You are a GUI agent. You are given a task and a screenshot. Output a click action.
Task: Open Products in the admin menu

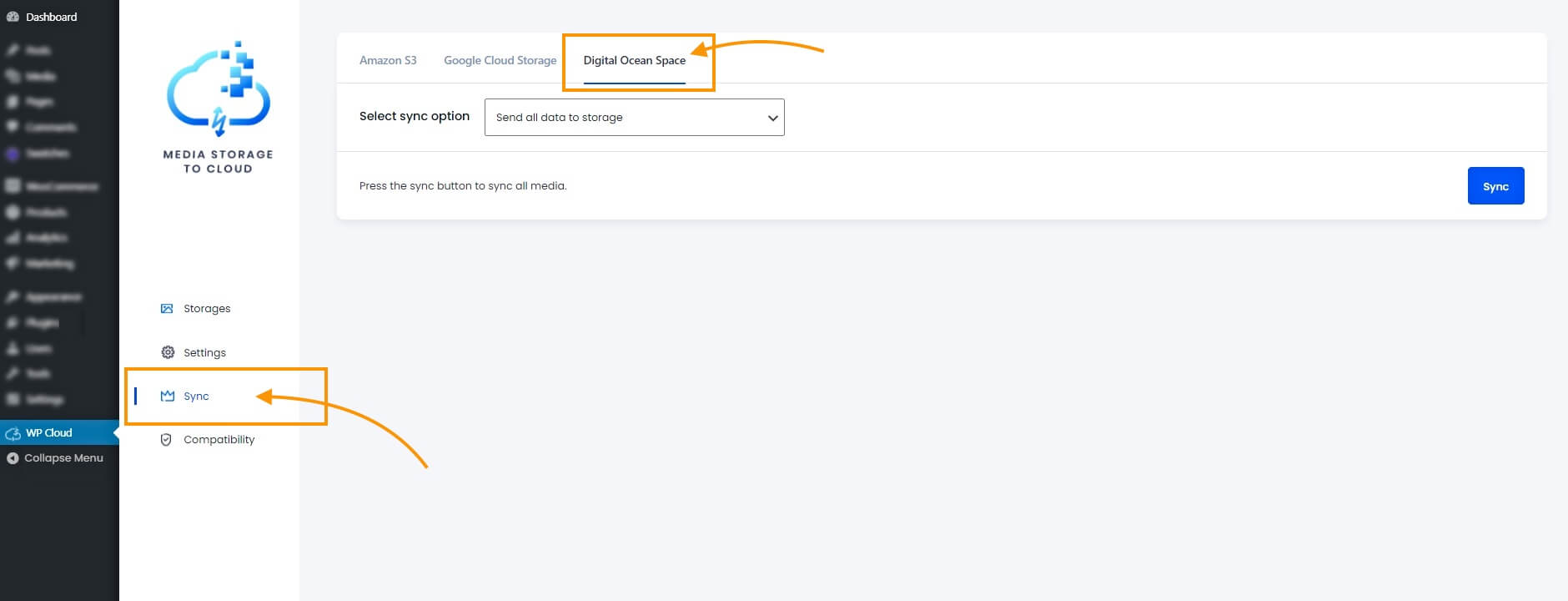click(46, 212)
